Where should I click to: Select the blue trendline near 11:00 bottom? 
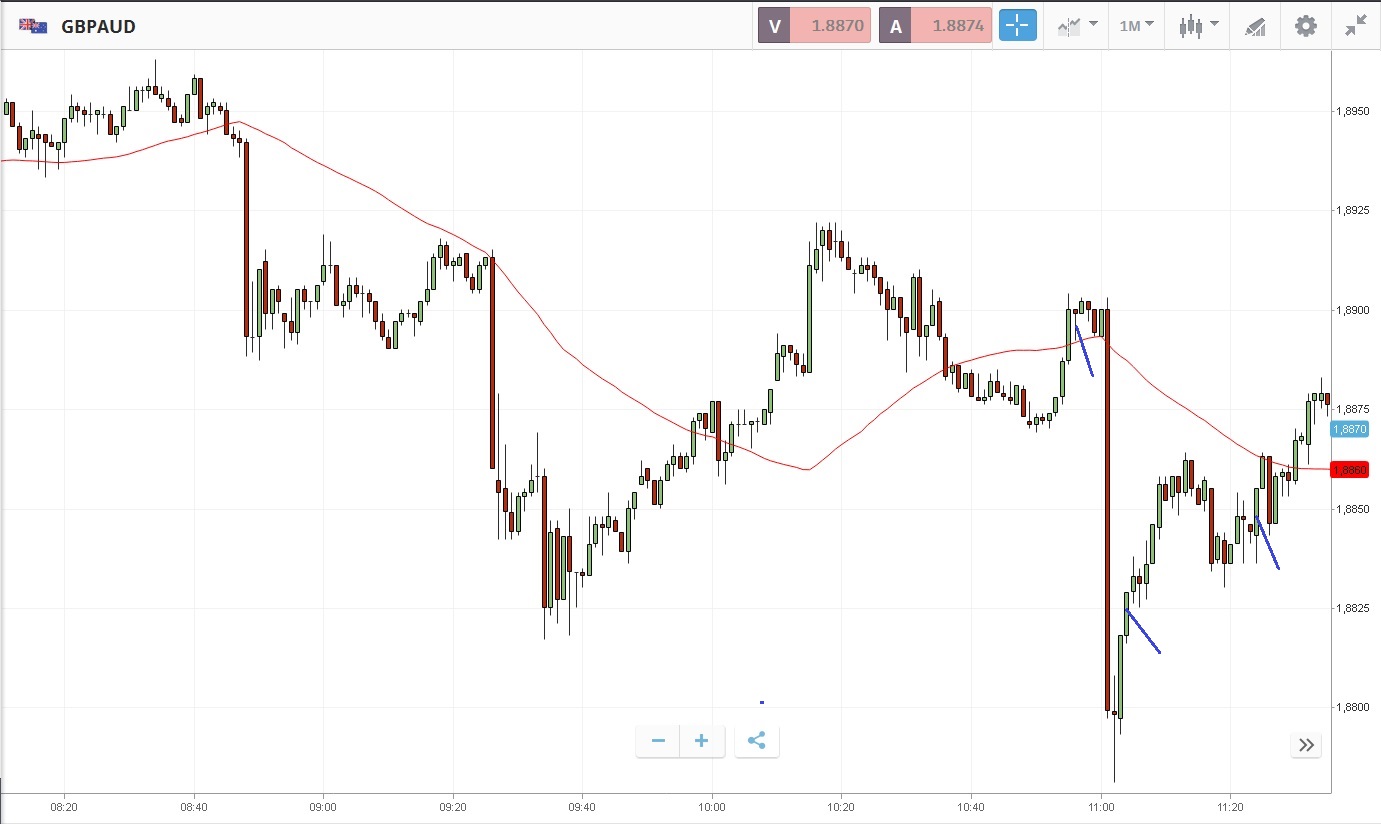pyautogui.click(x=1143, y=631)
